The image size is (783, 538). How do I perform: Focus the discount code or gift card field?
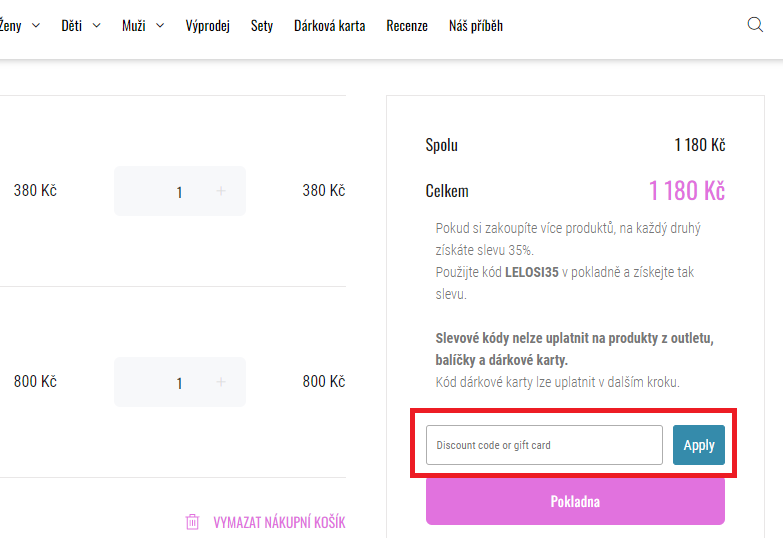coord(544,445)
